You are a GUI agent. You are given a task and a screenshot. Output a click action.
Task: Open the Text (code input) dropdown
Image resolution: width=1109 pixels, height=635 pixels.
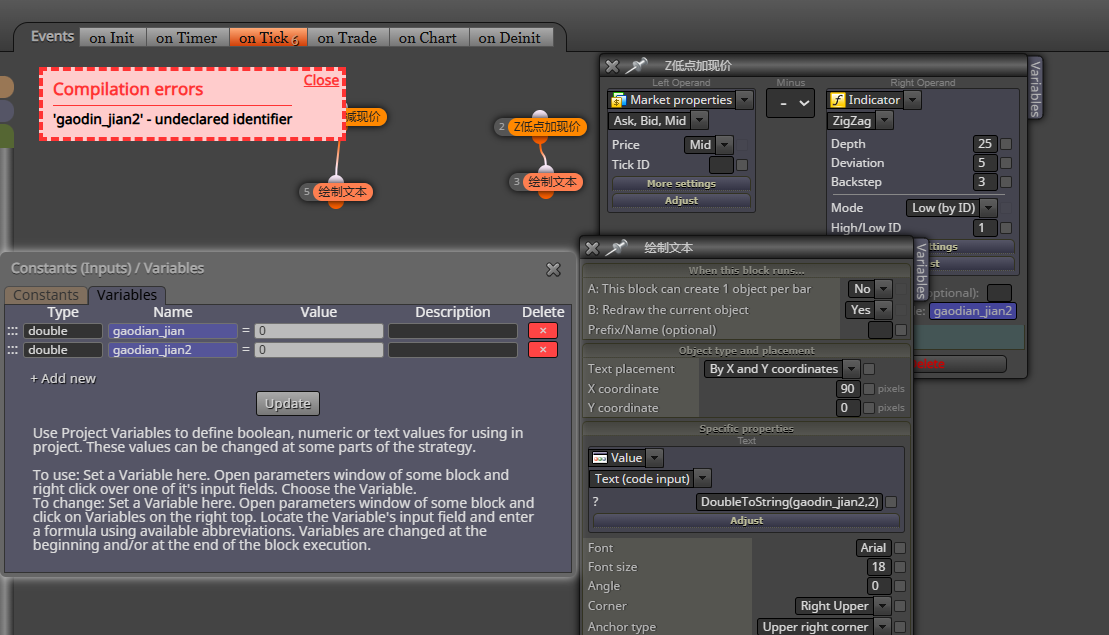[x=702, y=478]
